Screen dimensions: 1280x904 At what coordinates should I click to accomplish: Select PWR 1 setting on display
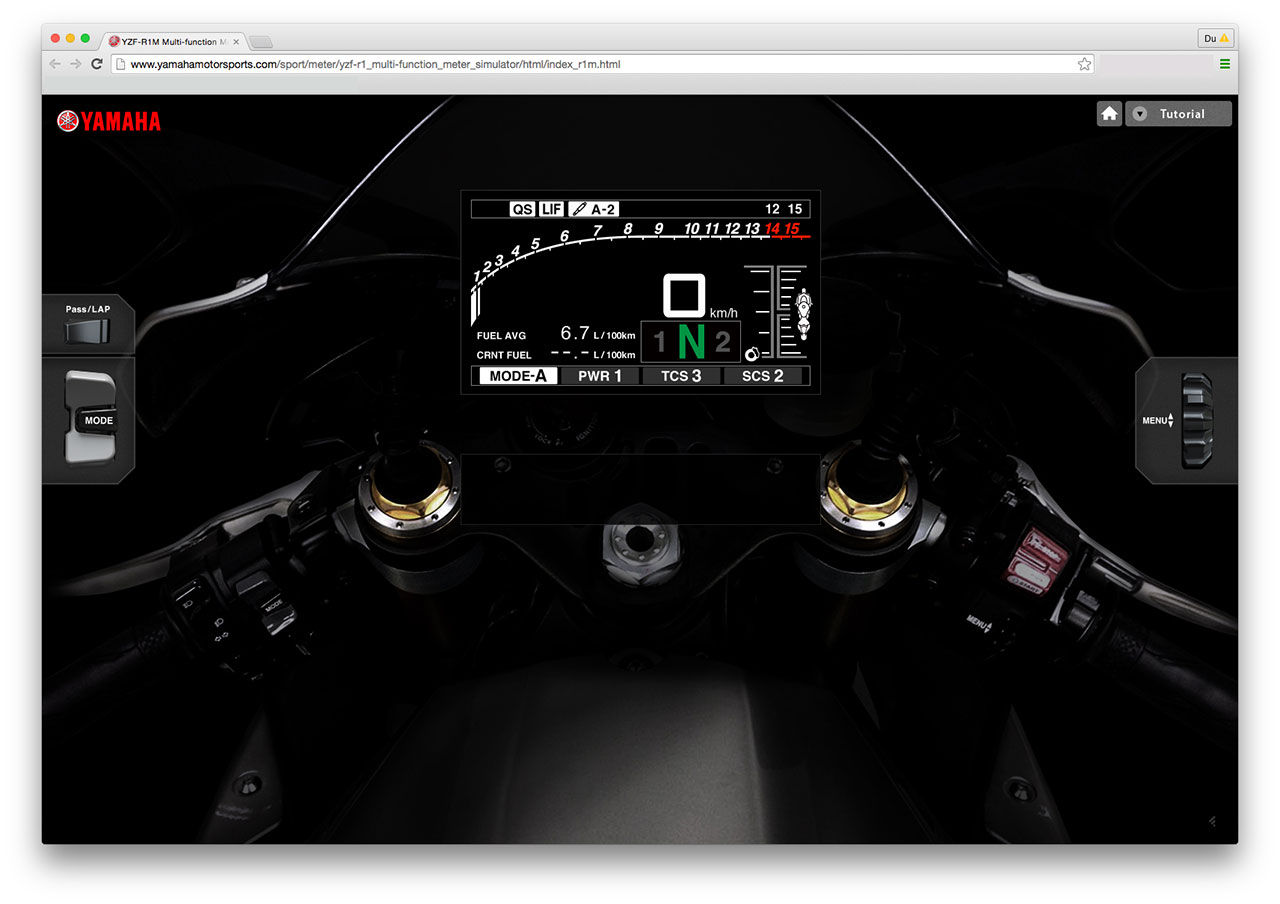(x=600, y=376)
